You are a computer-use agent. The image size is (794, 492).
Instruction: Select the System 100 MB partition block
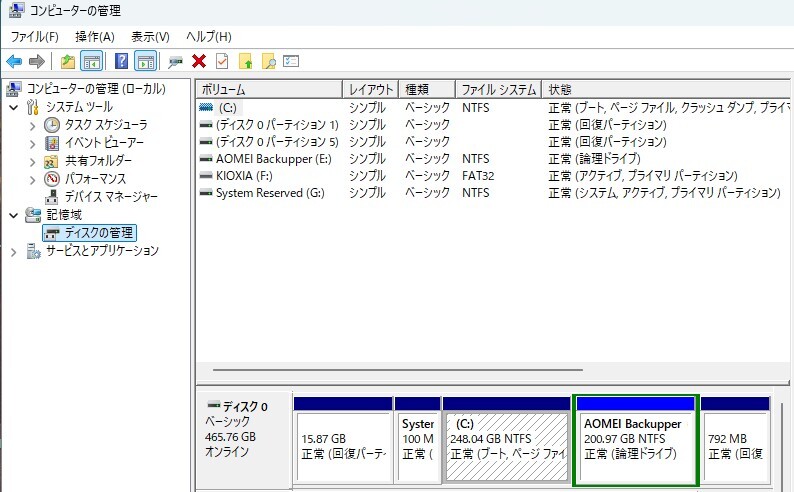pyautogui.click(x=417, y=440)
